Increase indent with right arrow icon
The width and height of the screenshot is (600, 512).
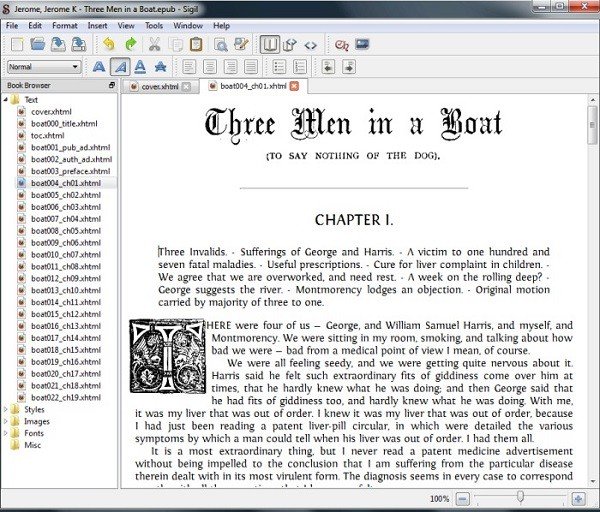pos(349,67)
